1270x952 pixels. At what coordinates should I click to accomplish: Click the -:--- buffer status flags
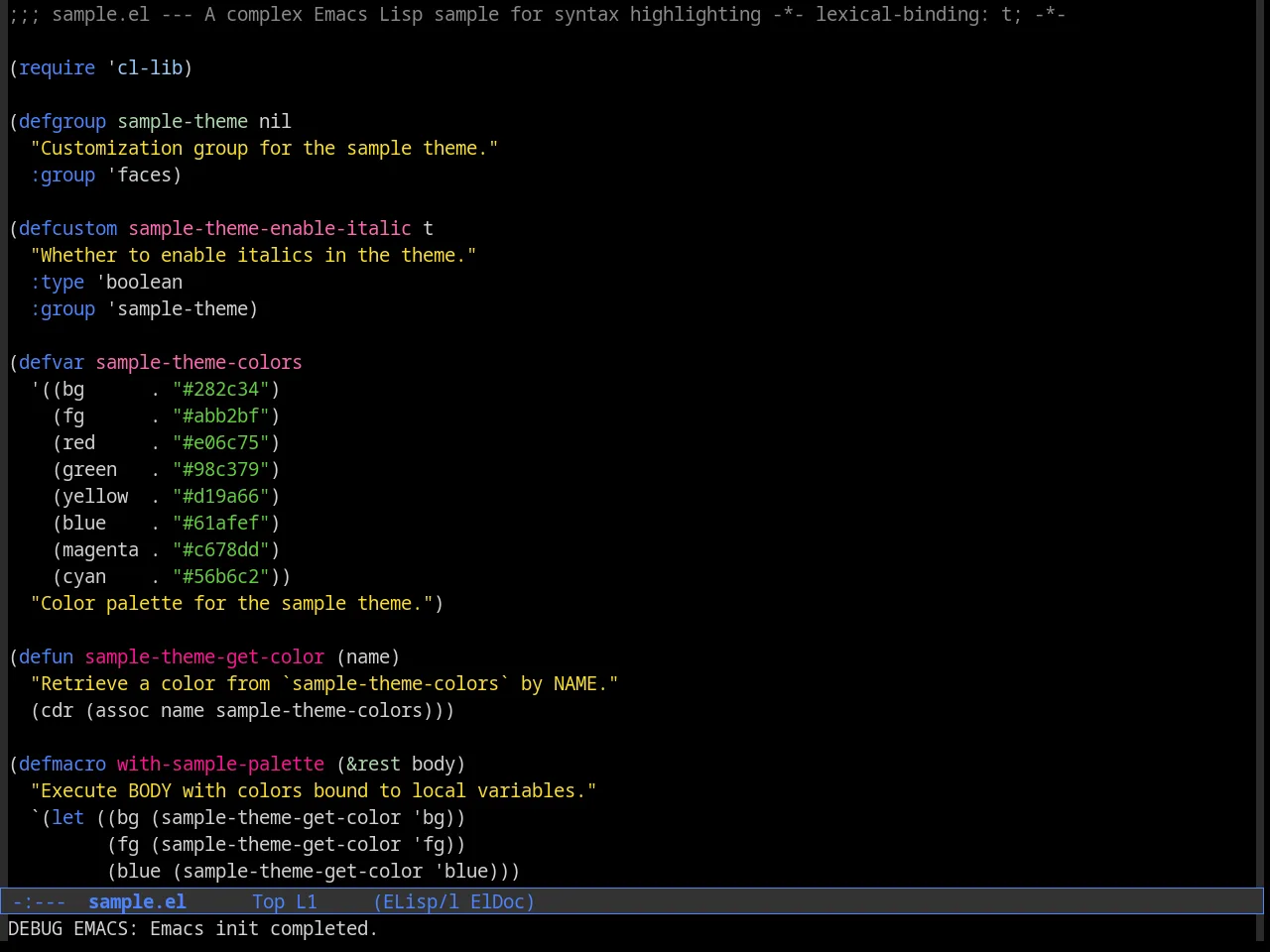coord(39,901)
